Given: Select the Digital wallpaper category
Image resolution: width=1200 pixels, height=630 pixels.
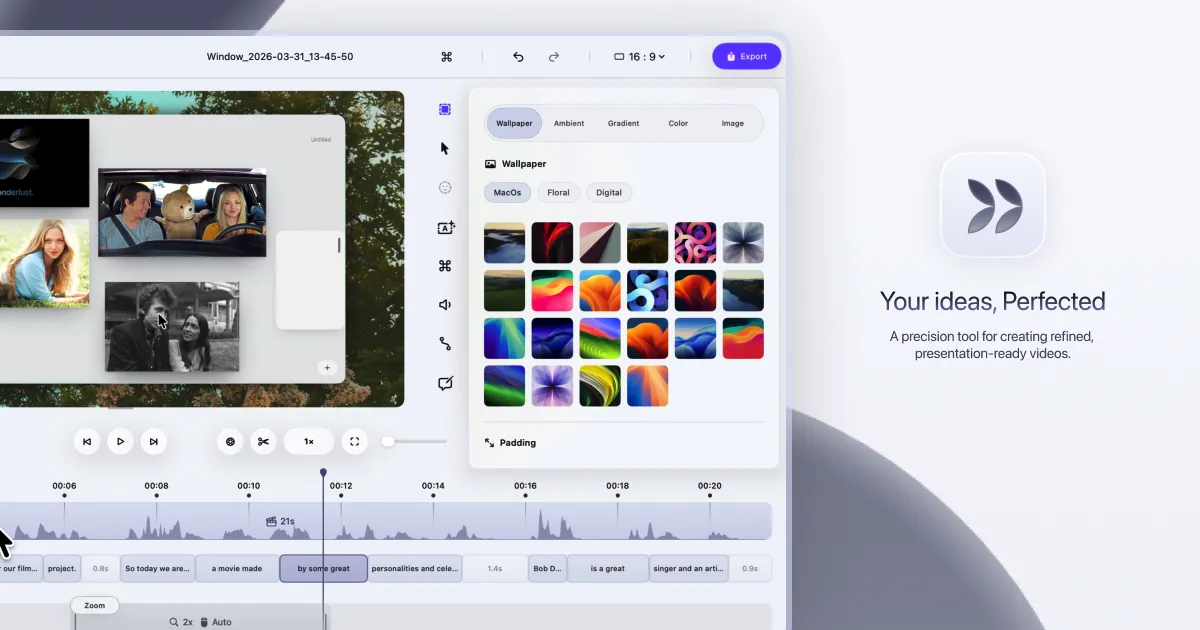Looking at the screenshot, I should tap(609, 192).
